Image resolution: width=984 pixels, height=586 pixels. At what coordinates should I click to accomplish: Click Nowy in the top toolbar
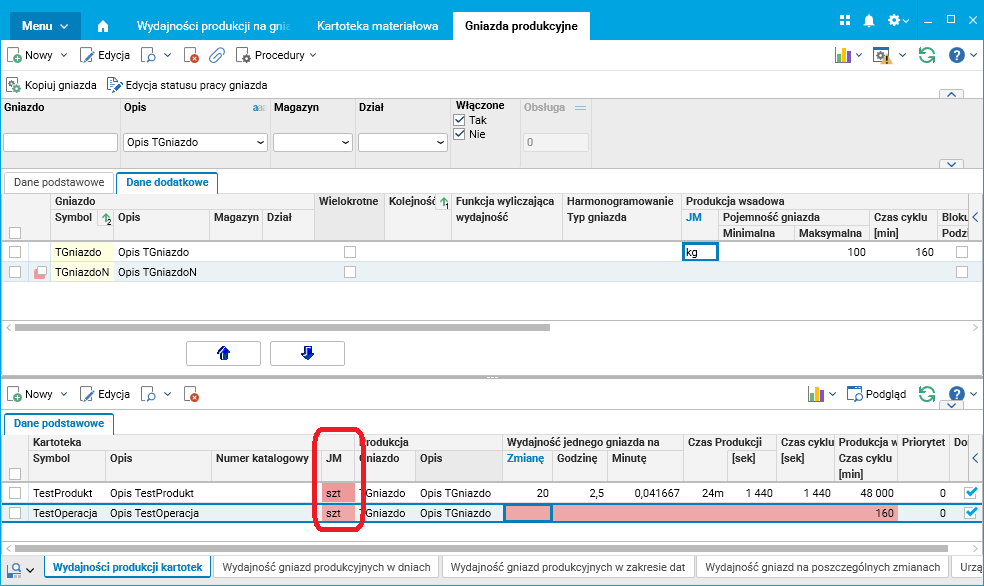pos(30,55)
